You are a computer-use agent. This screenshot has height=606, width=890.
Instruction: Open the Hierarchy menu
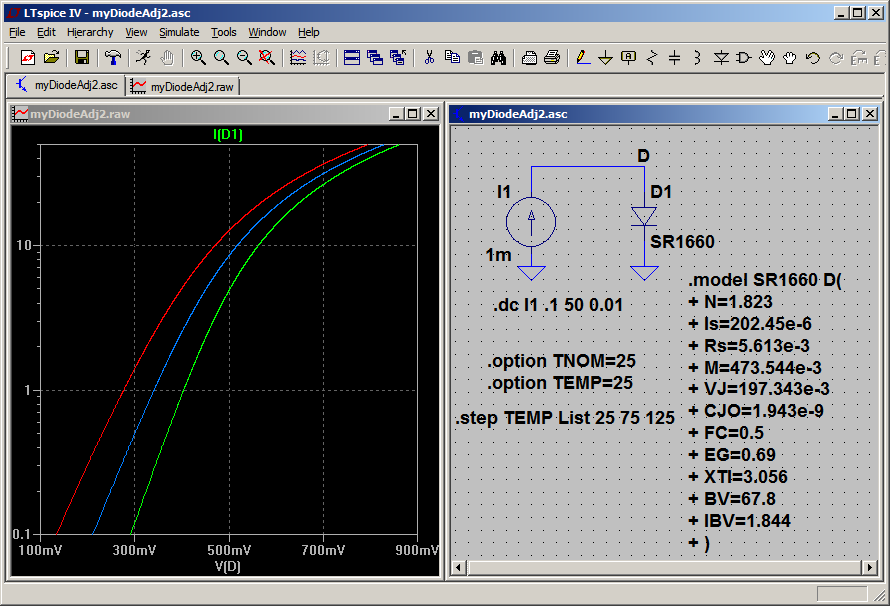[90, 32]
